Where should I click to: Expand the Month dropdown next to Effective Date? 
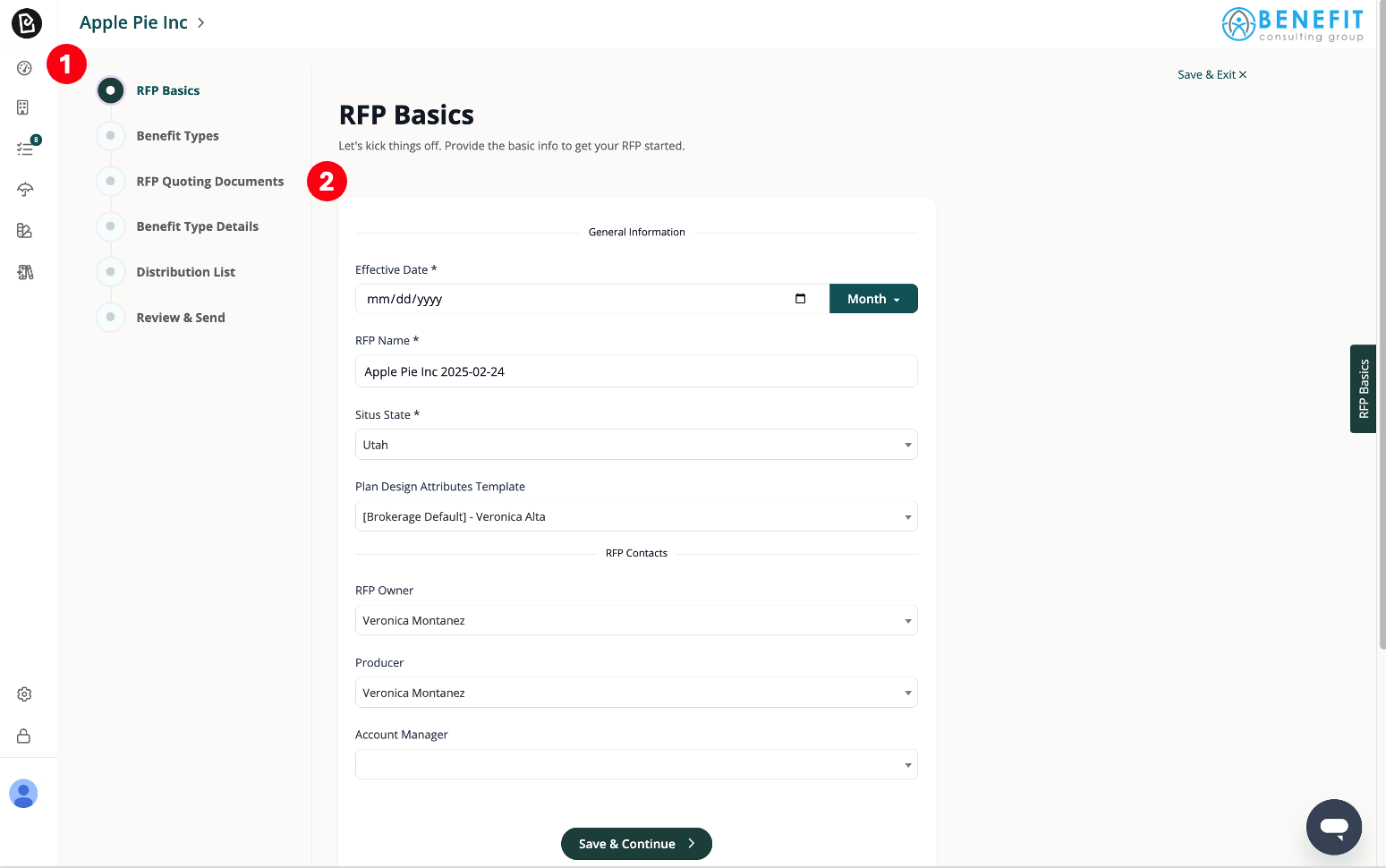(872, 298)
